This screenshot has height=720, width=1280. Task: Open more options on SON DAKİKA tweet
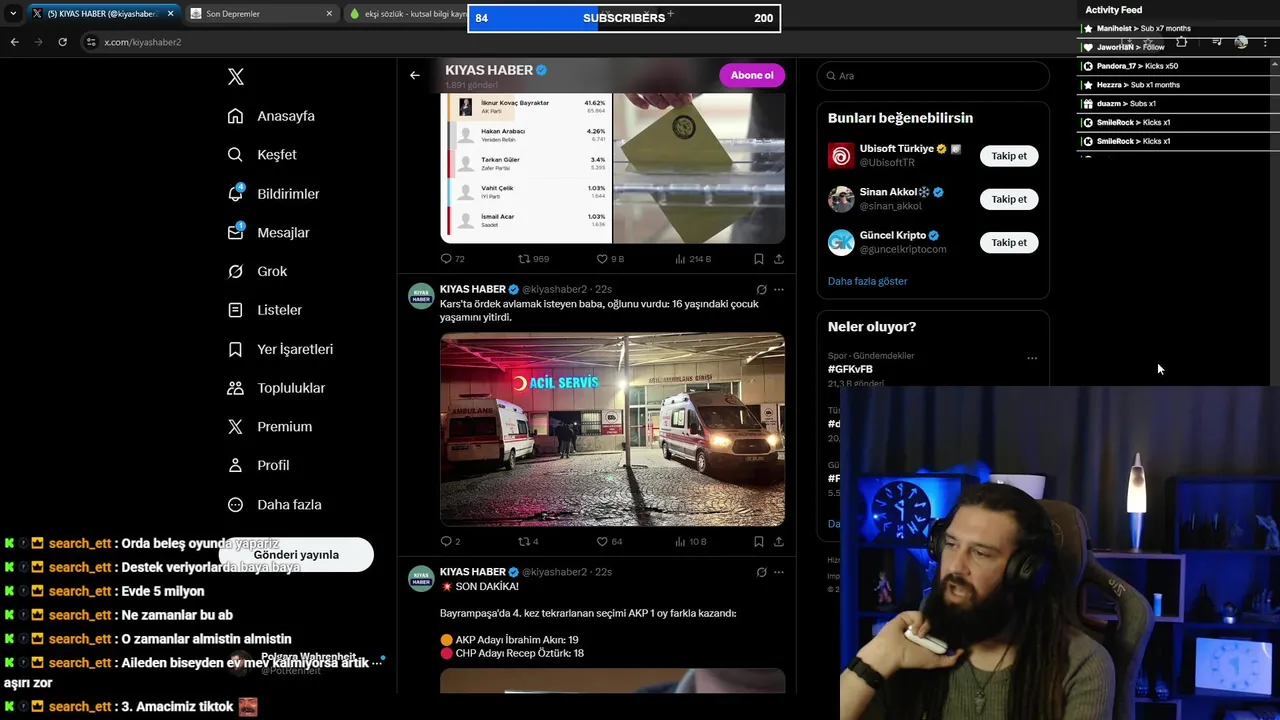point(779,572)
